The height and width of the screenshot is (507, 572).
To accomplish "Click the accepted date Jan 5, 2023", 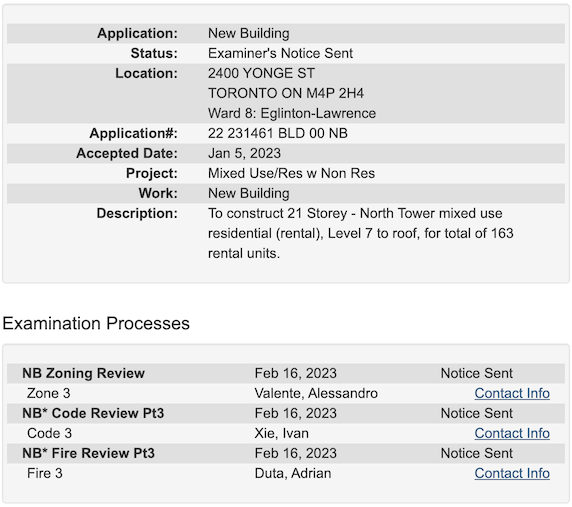I will pos(244,154).
